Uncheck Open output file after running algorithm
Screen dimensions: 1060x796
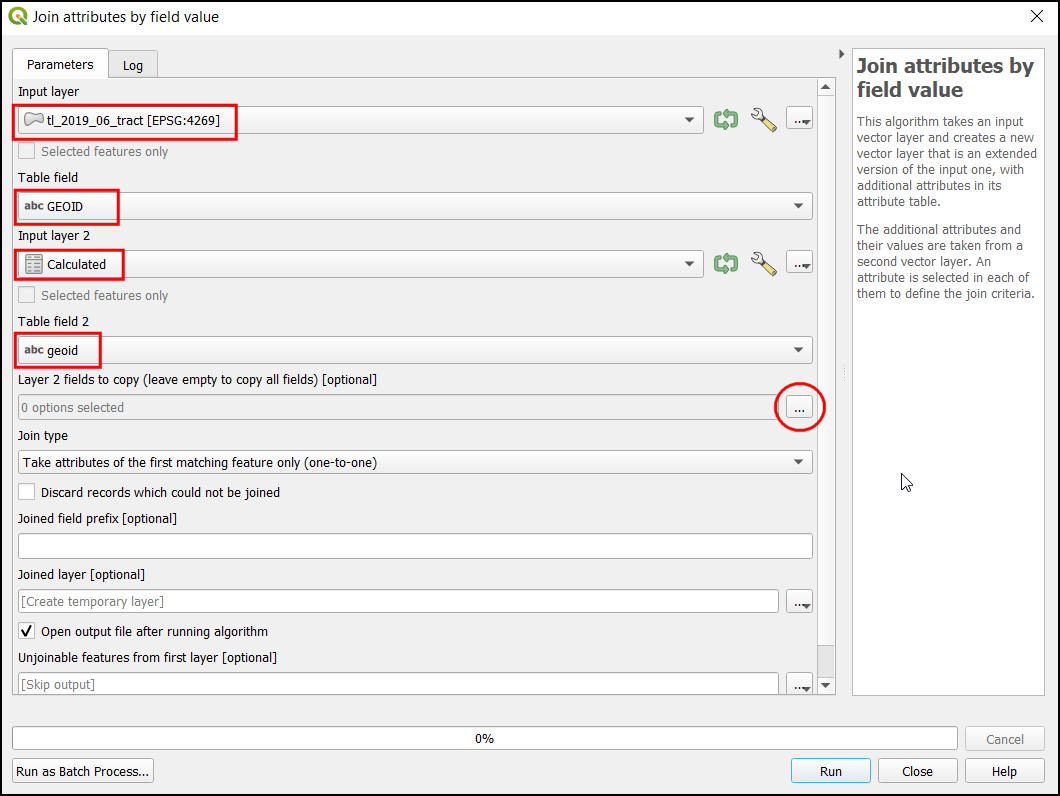pos(27,632)
